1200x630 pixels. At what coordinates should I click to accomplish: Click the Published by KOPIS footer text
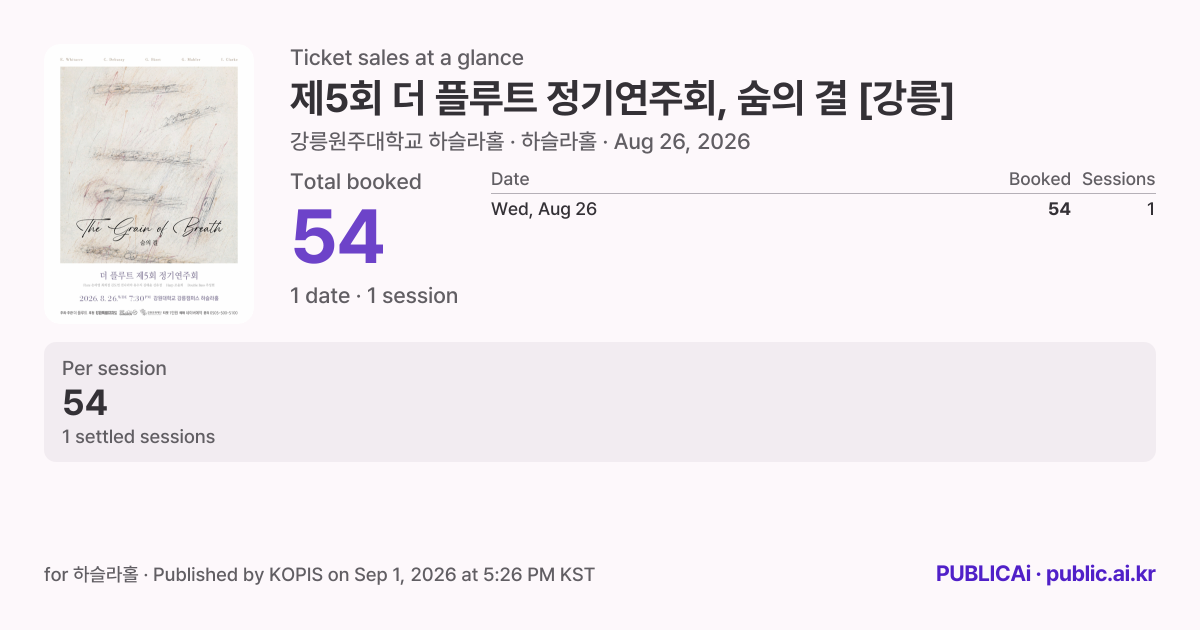pyautogui.click(x=373, y=575)
